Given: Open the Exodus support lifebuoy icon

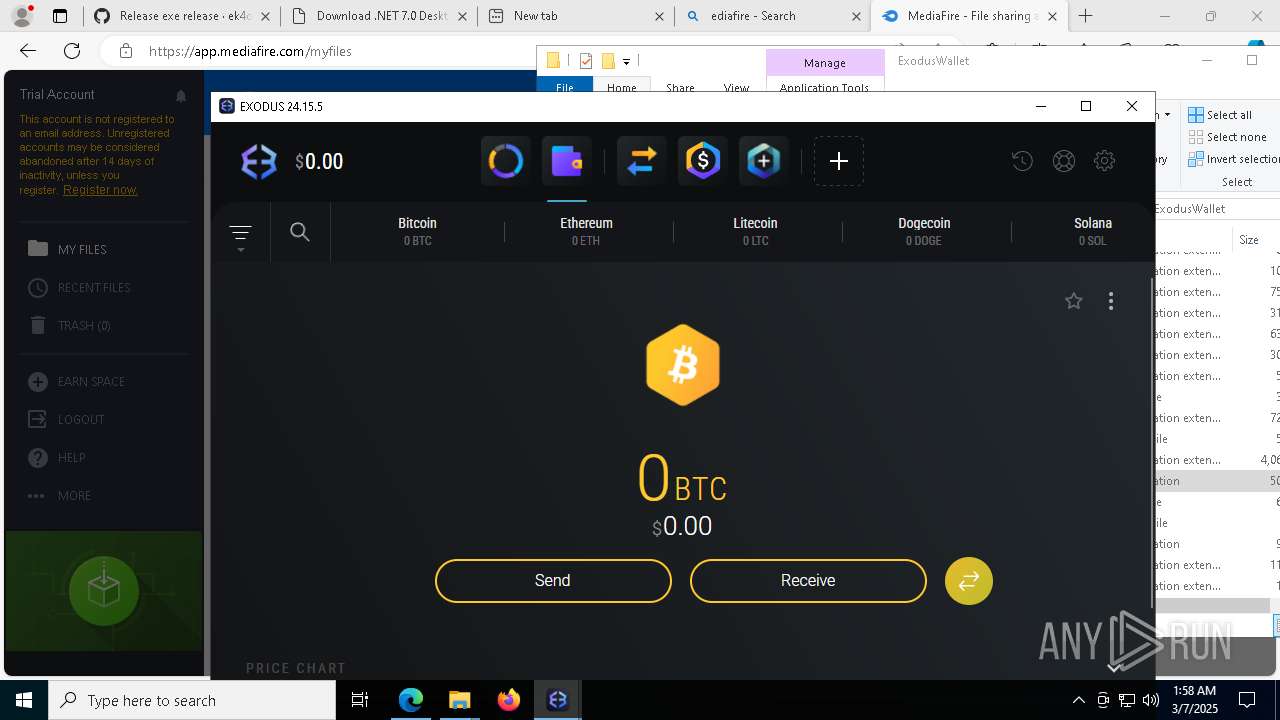Looking at the screenshot, I should tap(1064, 161).
